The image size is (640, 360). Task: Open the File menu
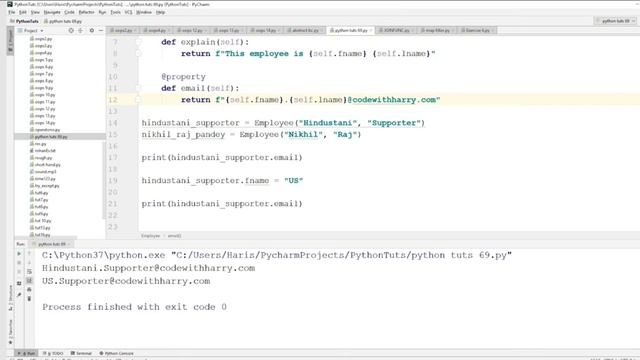11,12
